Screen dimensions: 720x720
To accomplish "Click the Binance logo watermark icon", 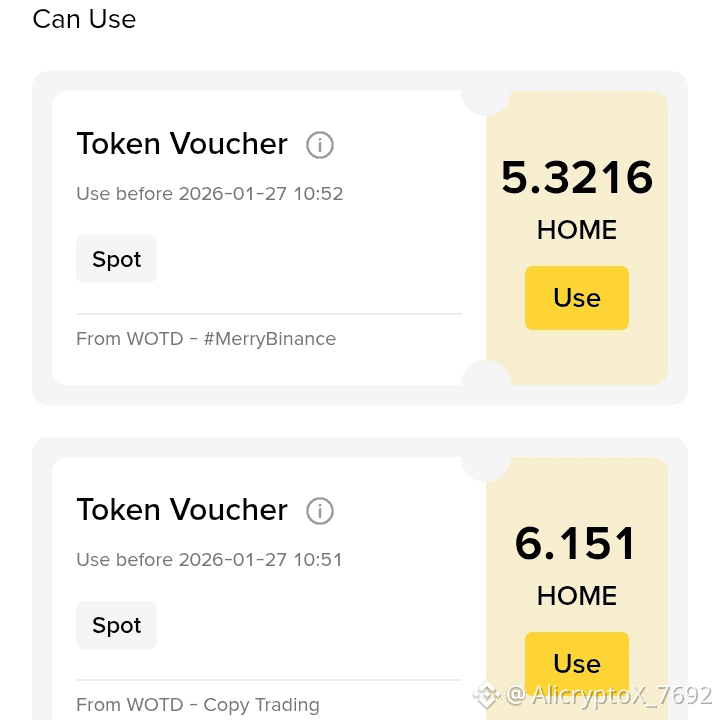I will pyautogui.click(x=486, y=694).
